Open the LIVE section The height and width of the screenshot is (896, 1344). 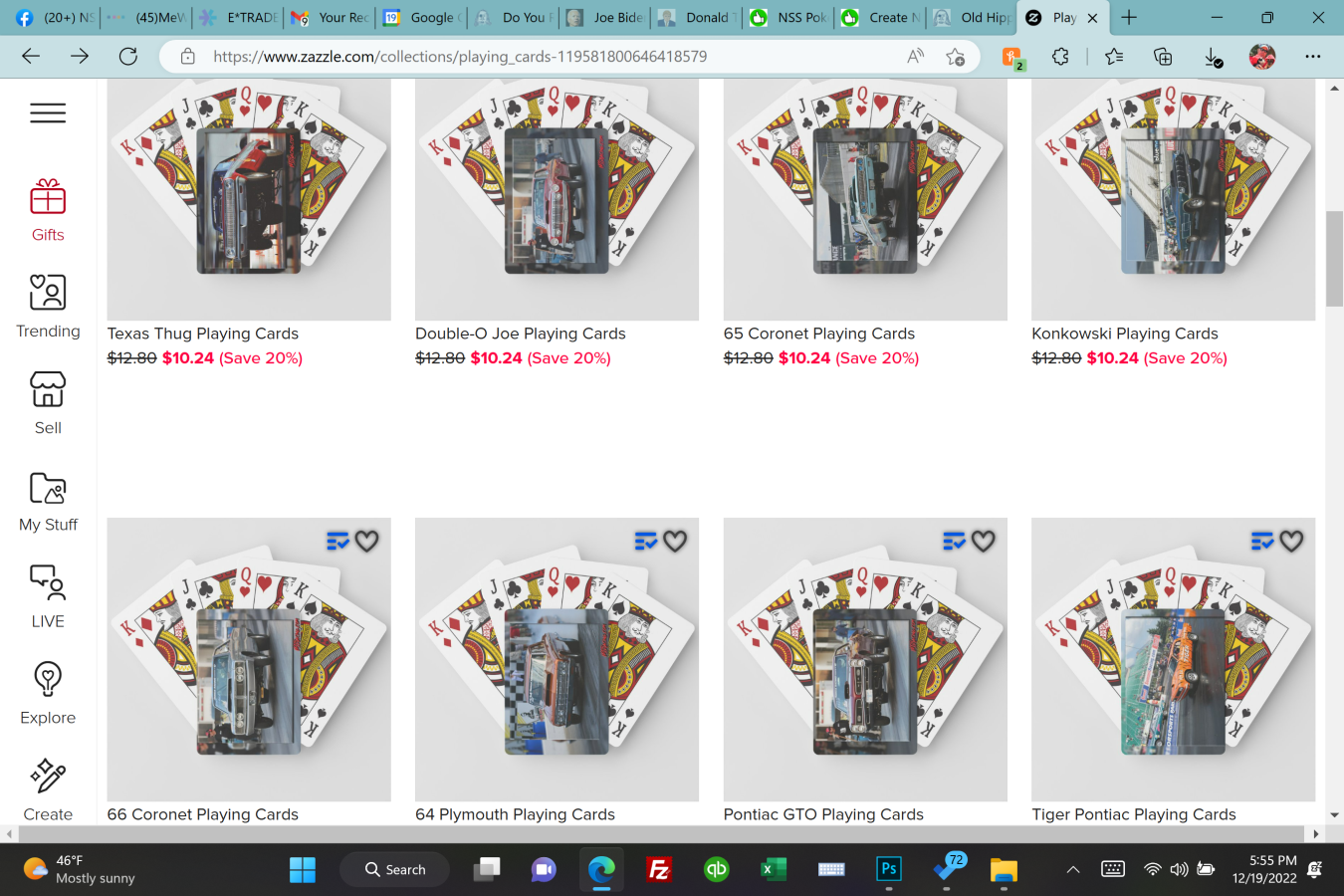click(x=48, y=597)
